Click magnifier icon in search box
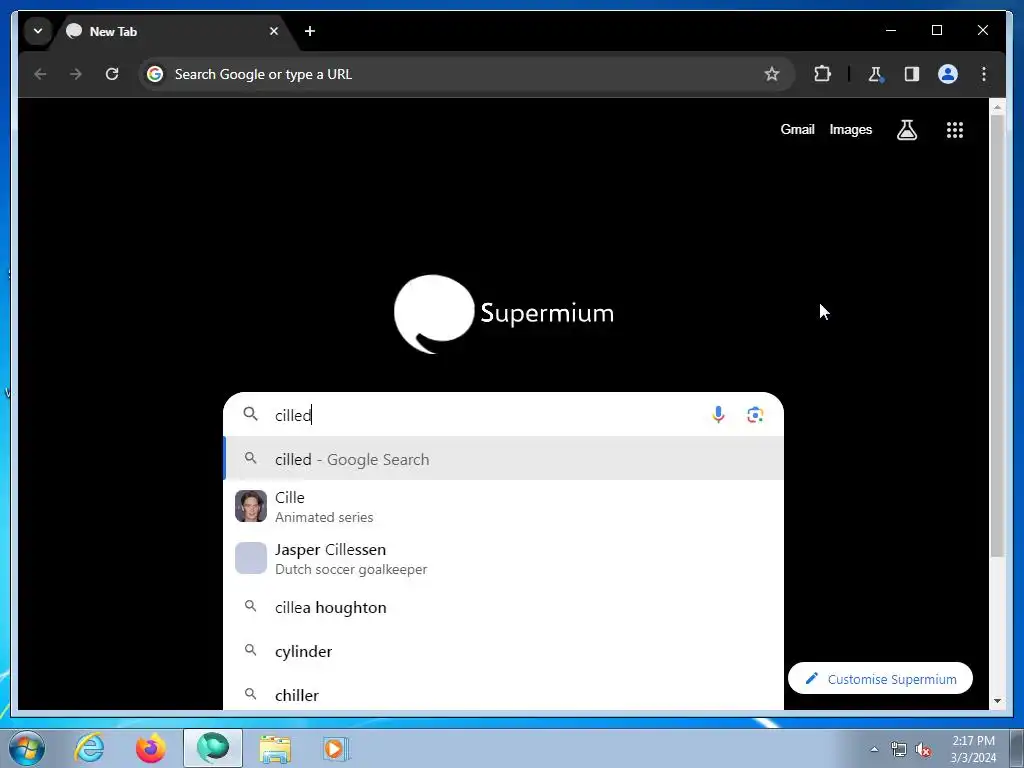The image size is (1024, 768). (251, 414)
